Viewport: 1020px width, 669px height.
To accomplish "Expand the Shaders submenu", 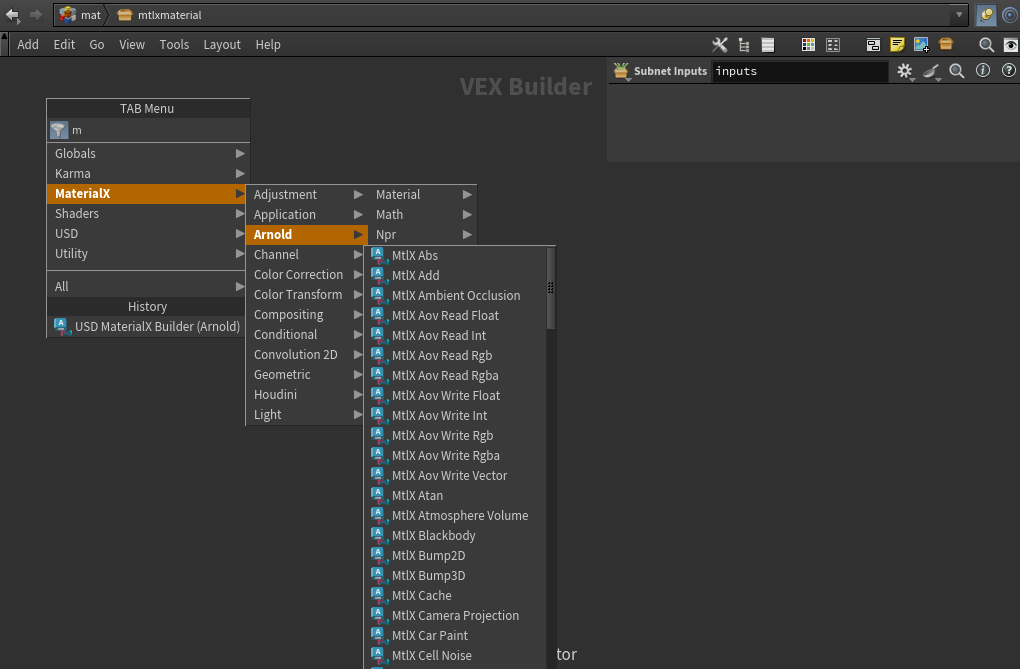I will pos(148,213).
